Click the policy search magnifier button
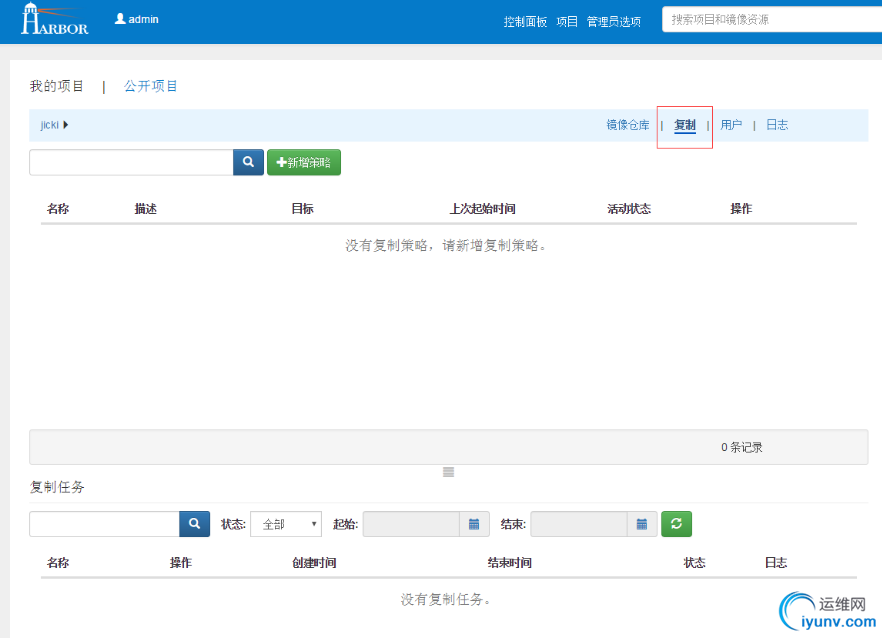 248,162
